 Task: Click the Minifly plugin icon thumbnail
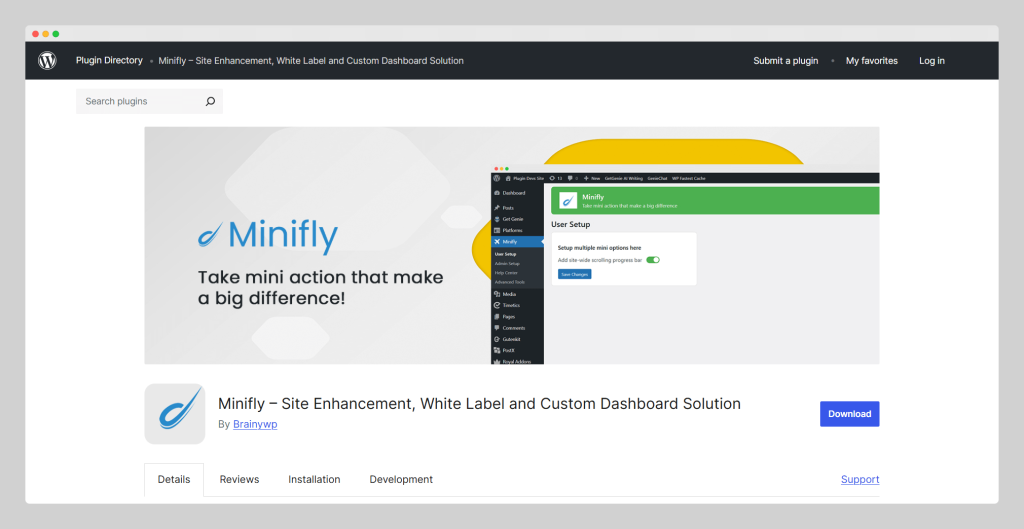pos(175,414)
